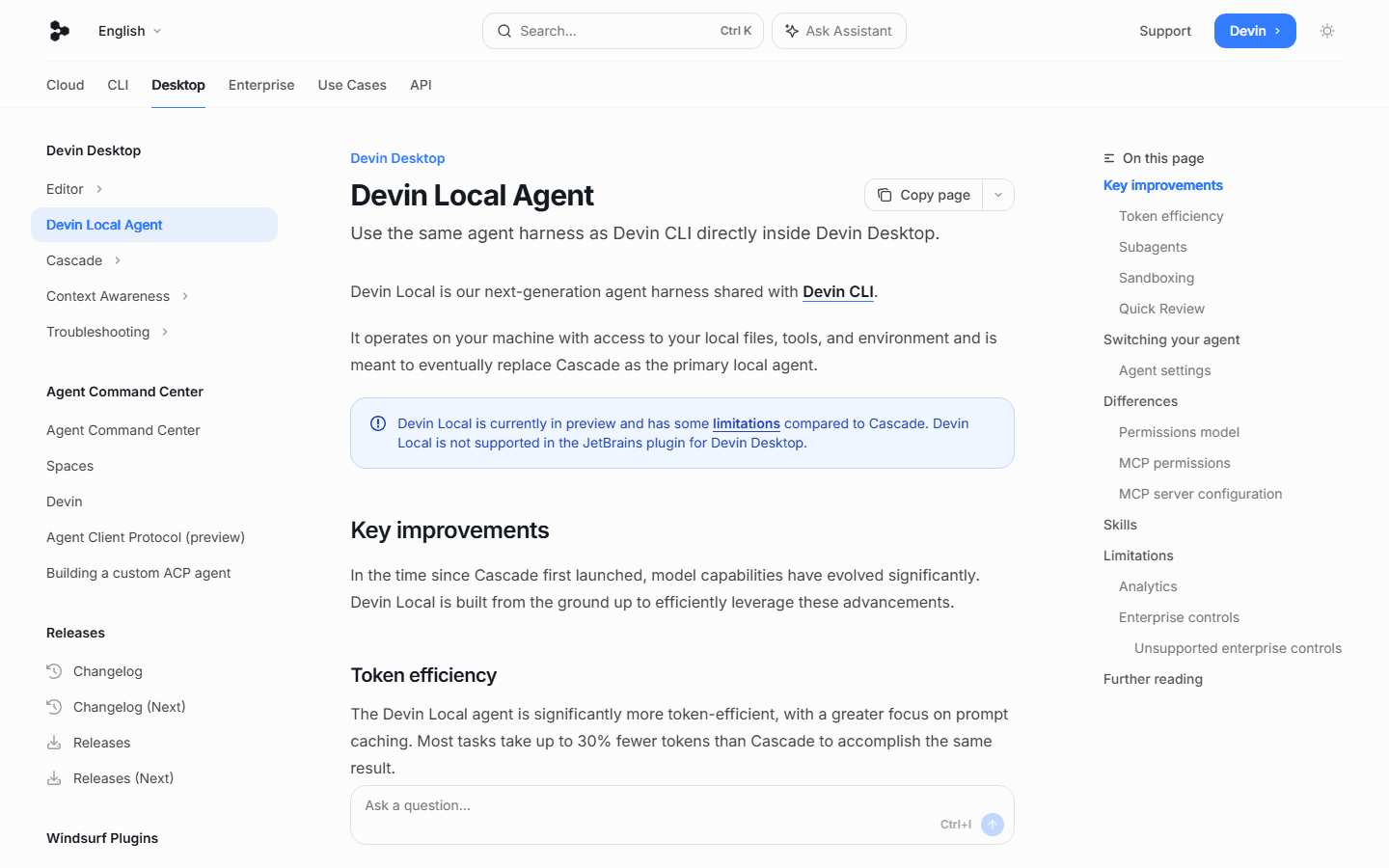Click the Changelog (Next) history icon

54,707
